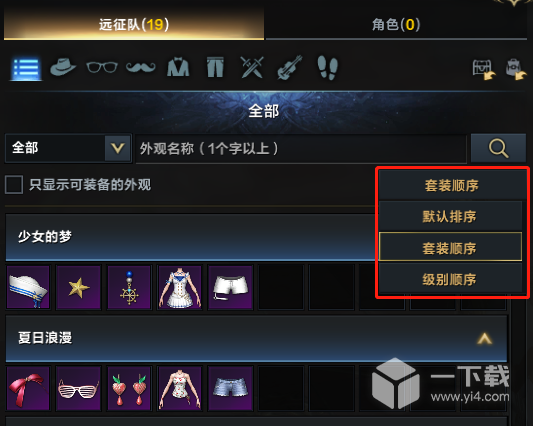Screen dimensions: 533x426
Task: Select the pants category icon
Action: point(216,67)
